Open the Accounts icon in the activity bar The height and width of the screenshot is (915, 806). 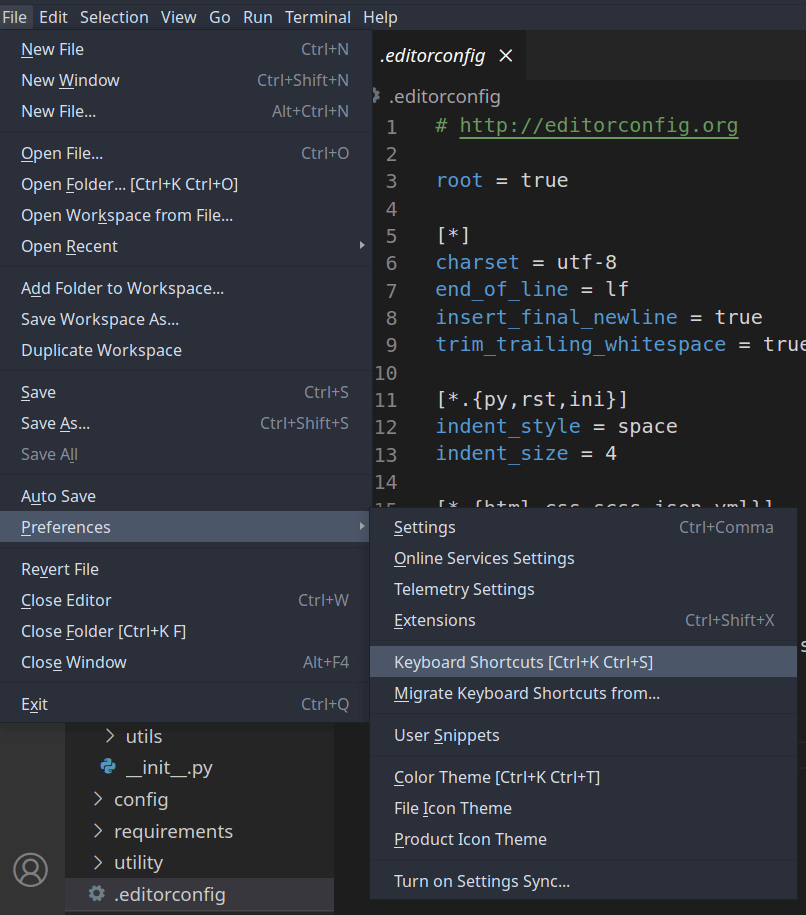30,870
